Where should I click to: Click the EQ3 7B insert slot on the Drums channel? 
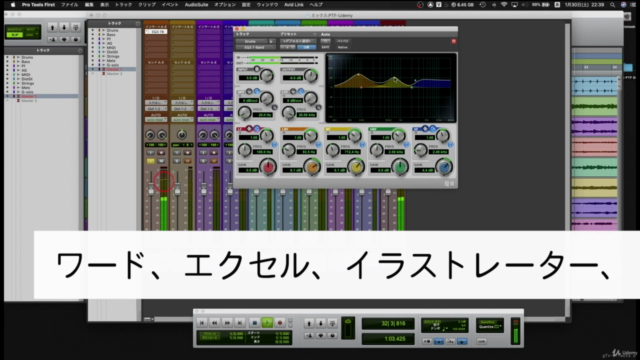156,31
